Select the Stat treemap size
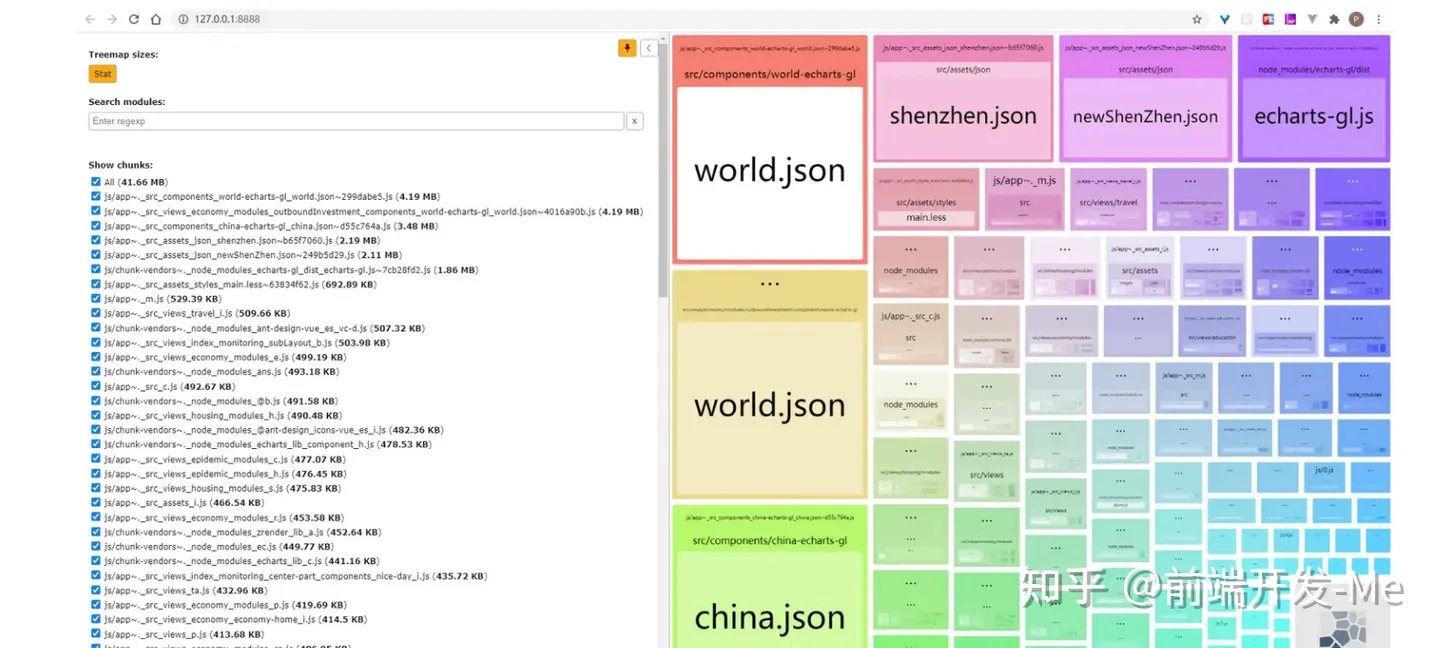The image size is (1440, 648). (x=102, y=74)
